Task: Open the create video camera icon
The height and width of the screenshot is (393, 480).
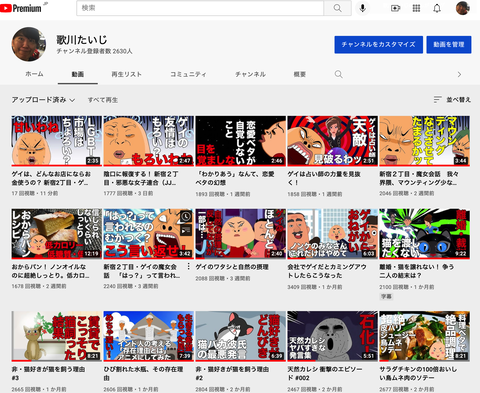Action: (x=395, y=8)
